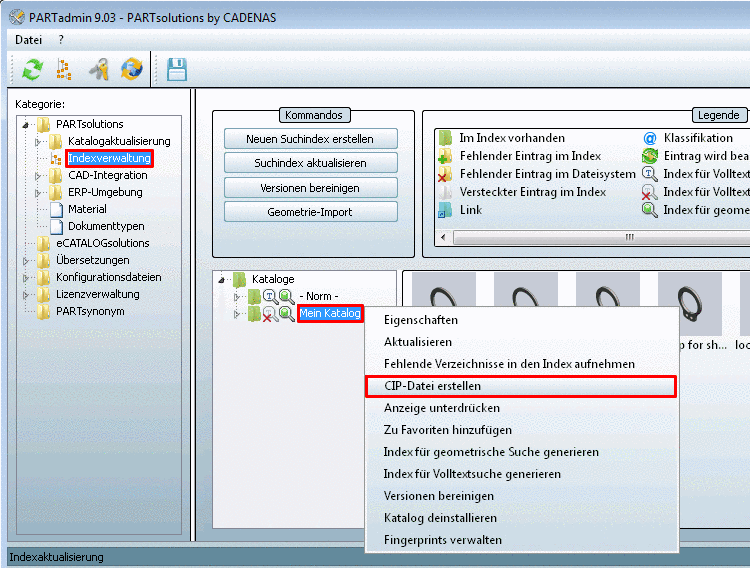
Task: Click the keys toolbar icon
Action: click(x=99, y=69)
